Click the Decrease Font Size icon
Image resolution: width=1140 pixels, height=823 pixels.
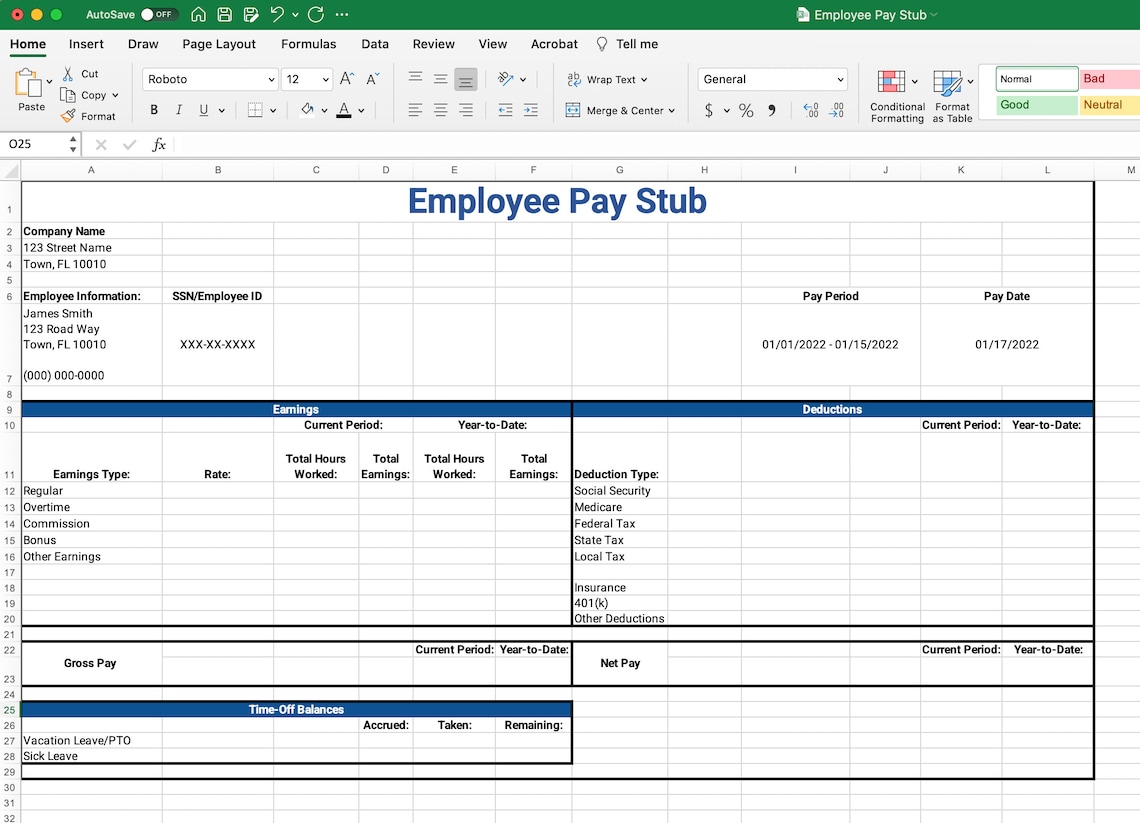(x=372, y=79)
